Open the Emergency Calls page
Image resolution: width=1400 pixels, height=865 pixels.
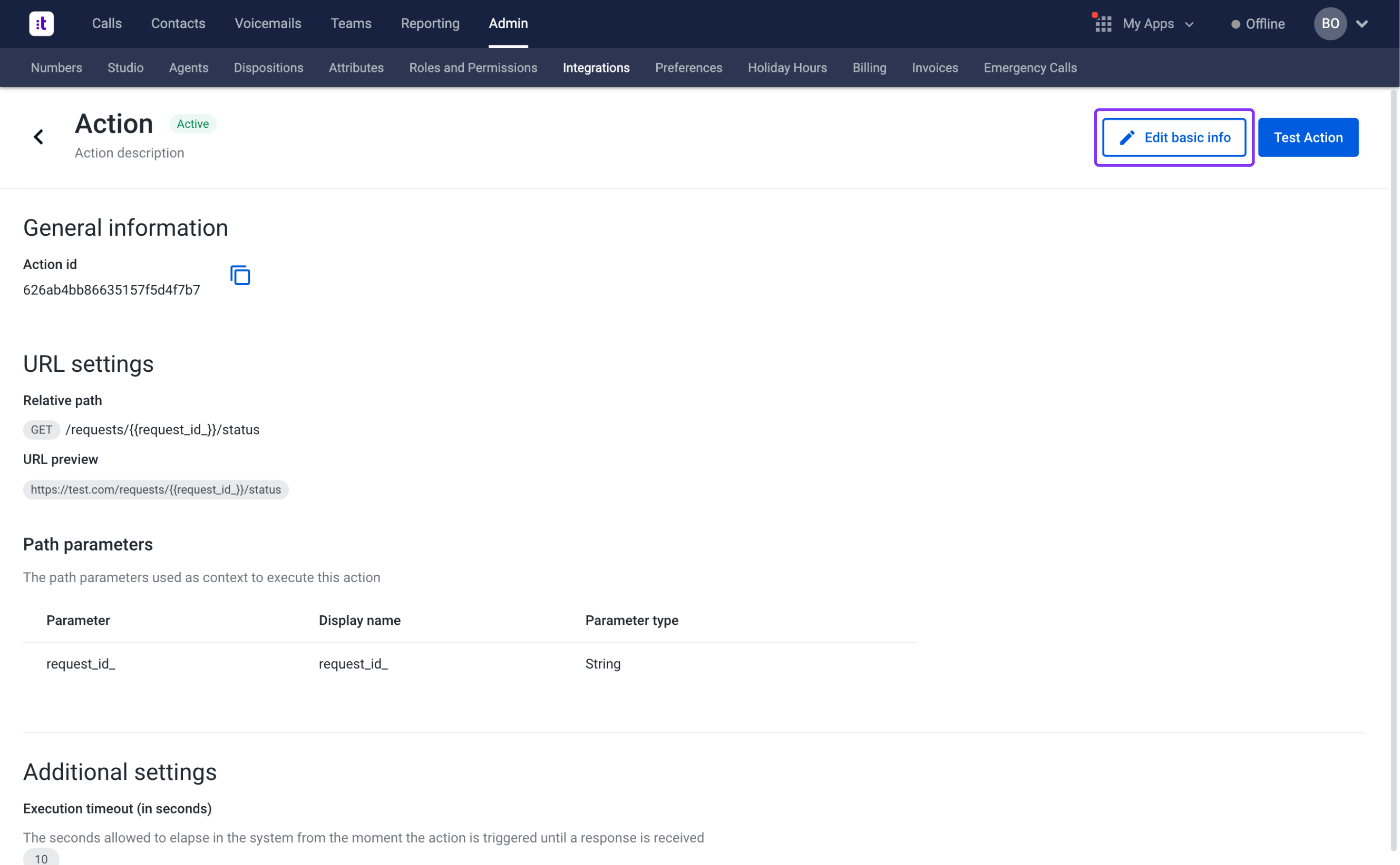pos(1030,68)
